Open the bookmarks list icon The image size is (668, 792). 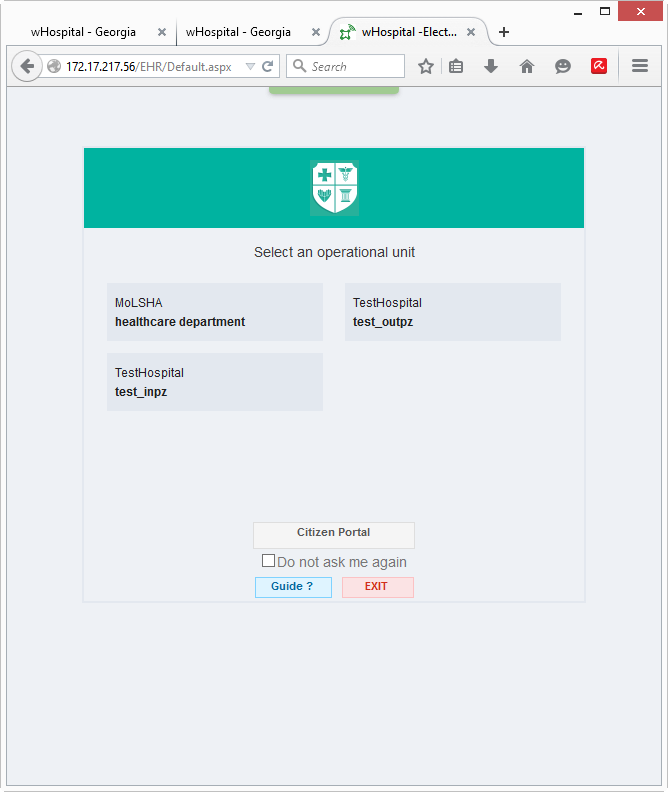point(456,66)
